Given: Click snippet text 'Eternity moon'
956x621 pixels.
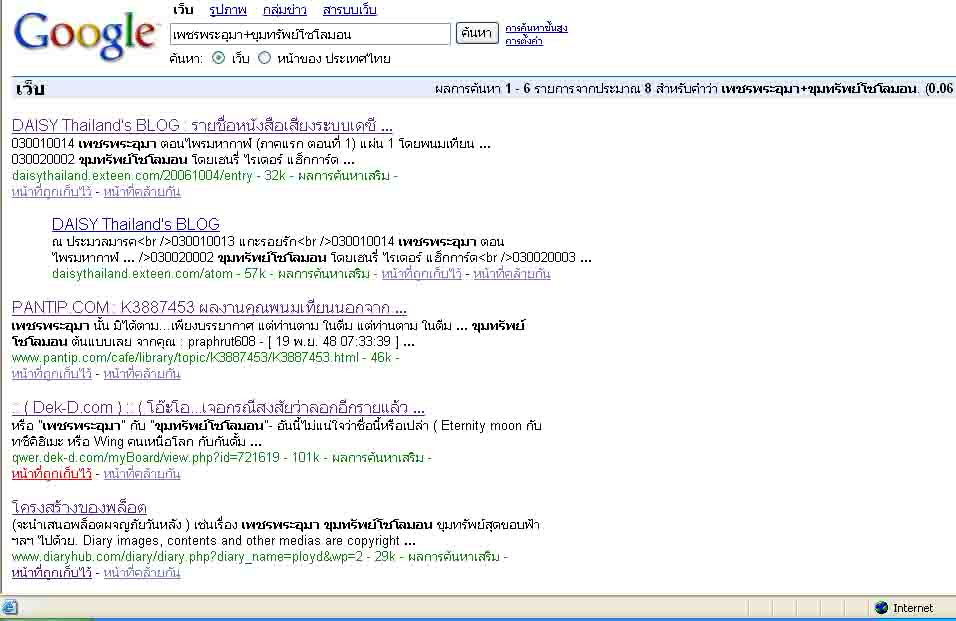Looking at the screenshot, I should click(x=482, y=425).
